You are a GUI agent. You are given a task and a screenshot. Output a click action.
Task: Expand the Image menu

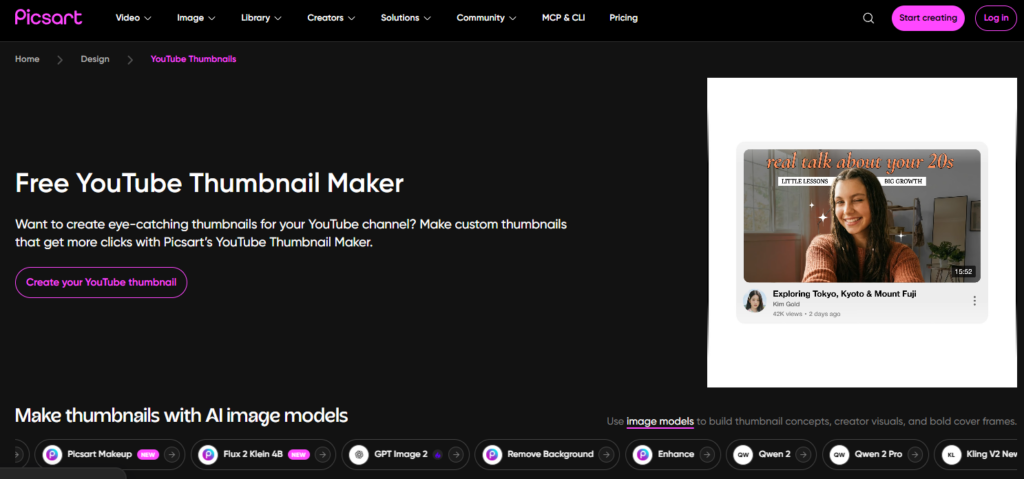point(196,18)
